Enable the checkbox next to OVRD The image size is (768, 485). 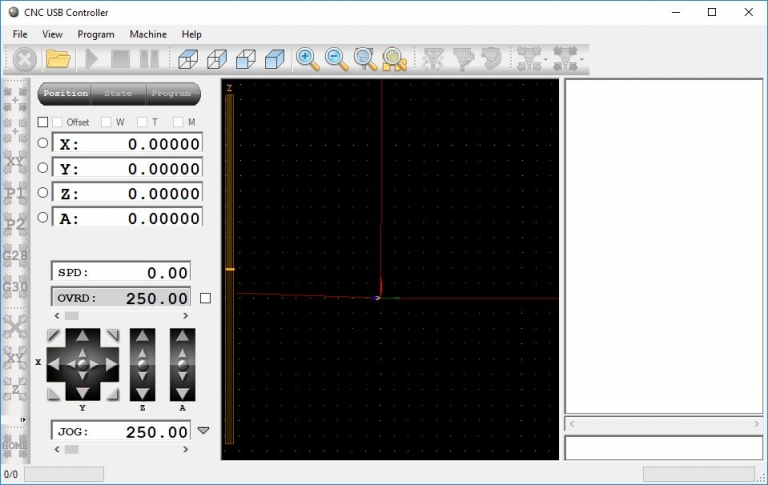206,298
